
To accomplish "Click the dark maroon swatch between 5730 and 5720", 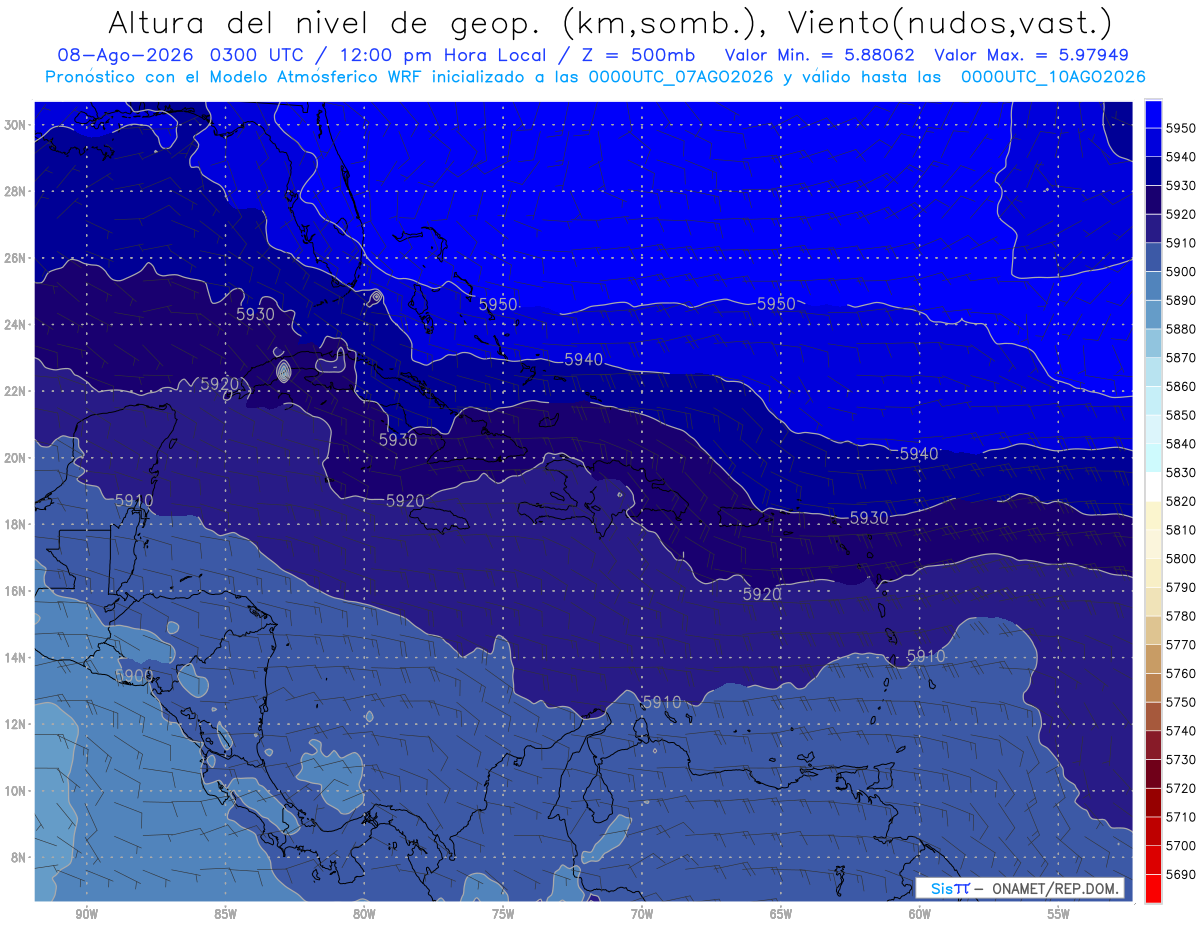I will 1153,773.
